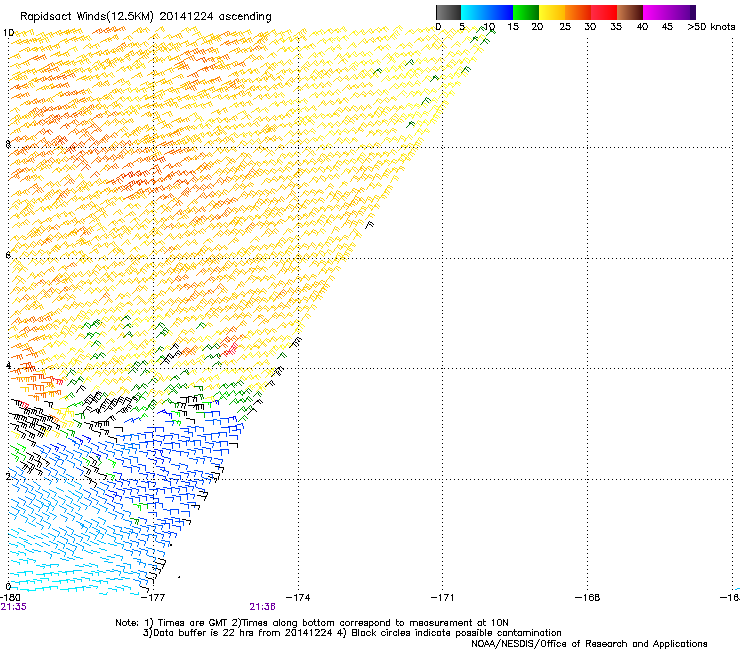Click the '45' legend scale label
Image resolution: width=740 pixels, height=650 pixels.
[667, 27]
